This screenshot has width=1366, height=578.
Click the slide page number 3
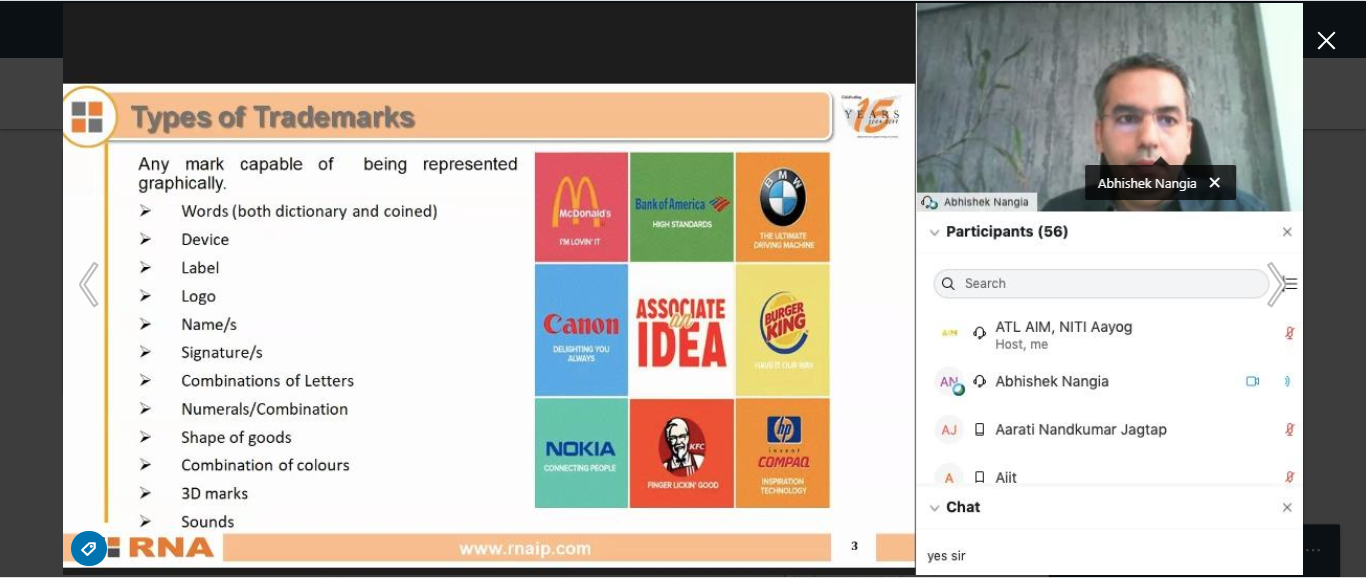[854, 546]
